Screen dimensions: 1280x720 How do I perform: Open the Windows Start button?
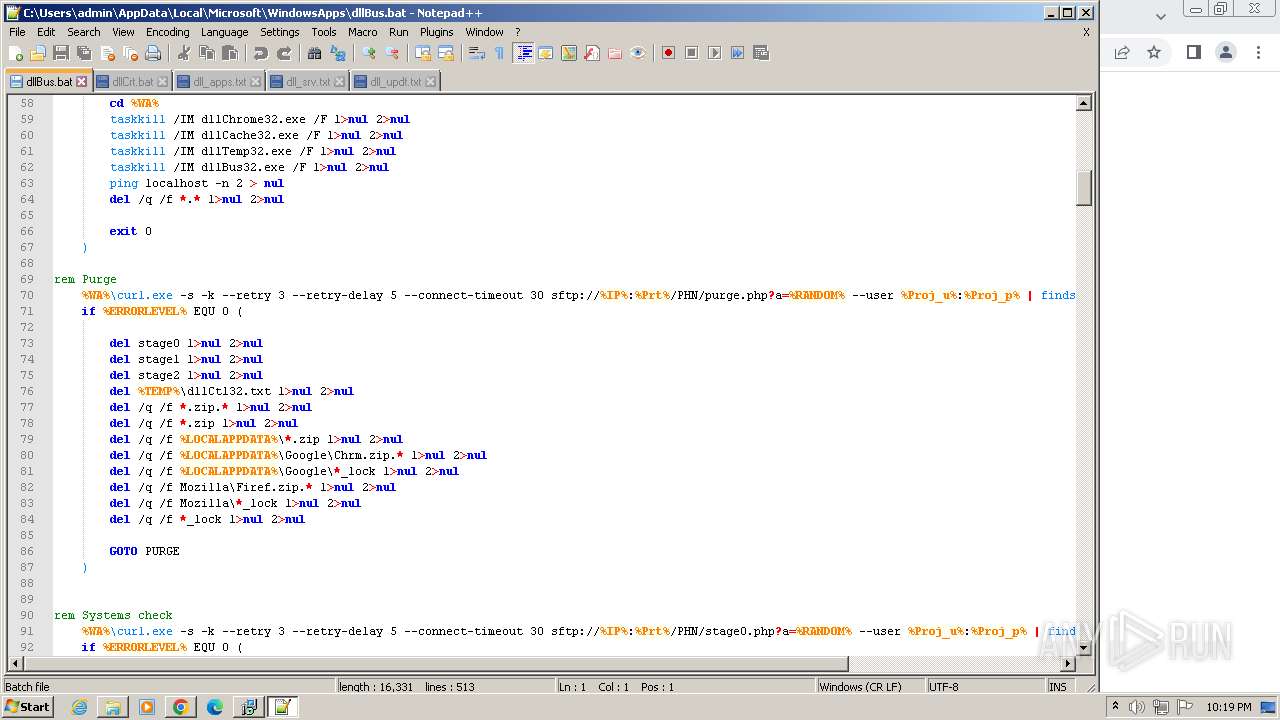pos(27,707)
